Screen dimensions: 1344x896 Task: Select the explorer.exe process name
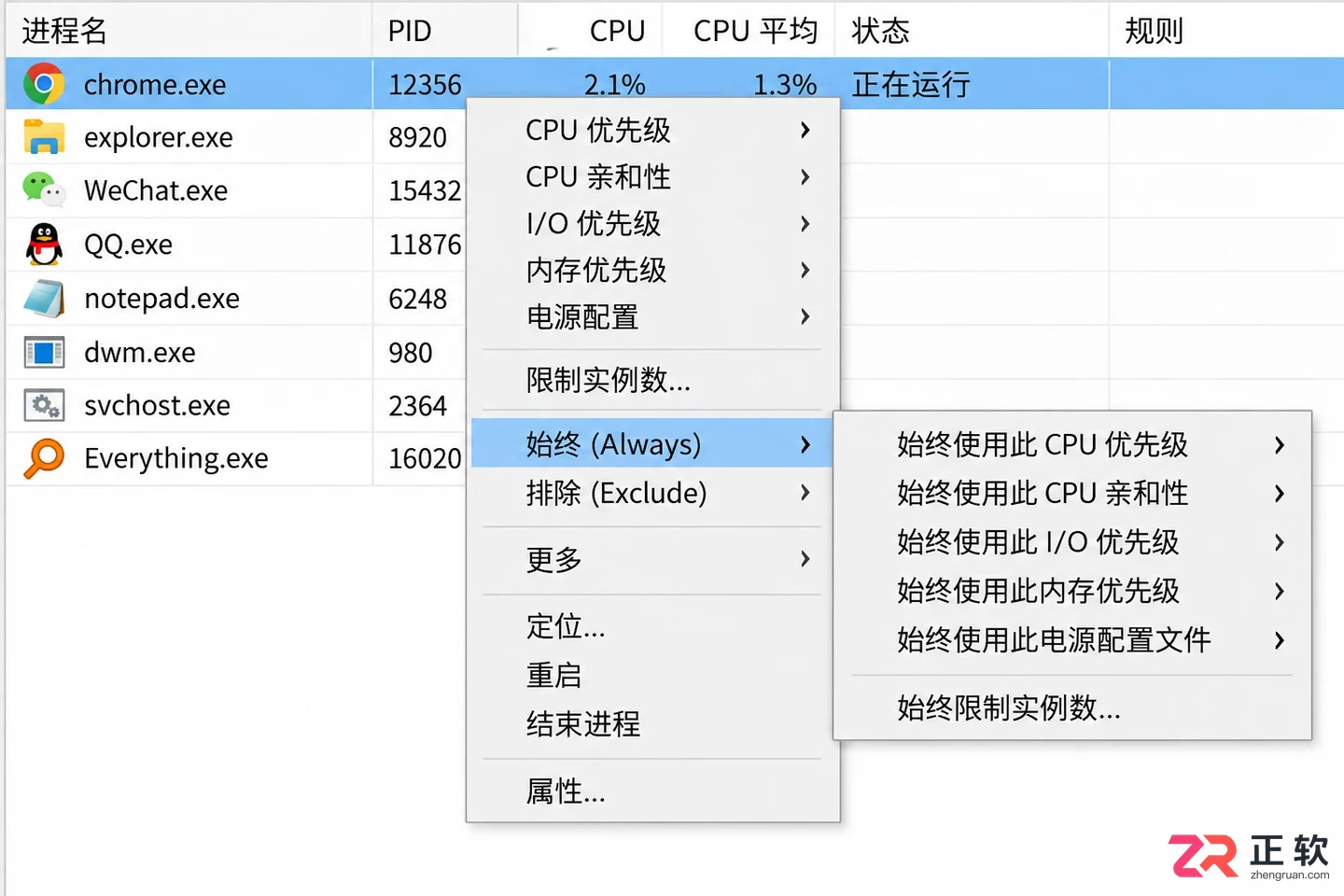(159, 138)
